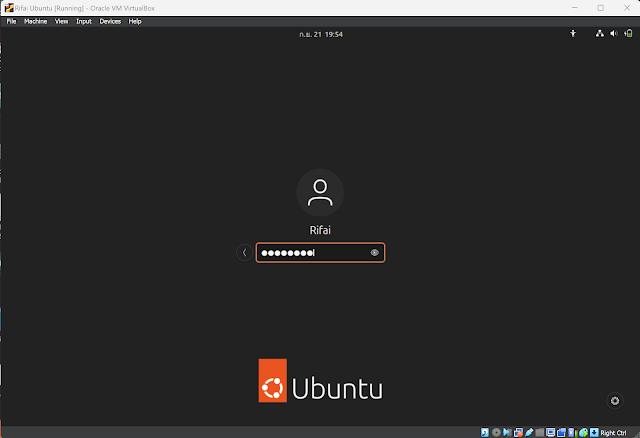Click the volume speaker icon
The width and height of the screenshot is (640, 438).
613,34
